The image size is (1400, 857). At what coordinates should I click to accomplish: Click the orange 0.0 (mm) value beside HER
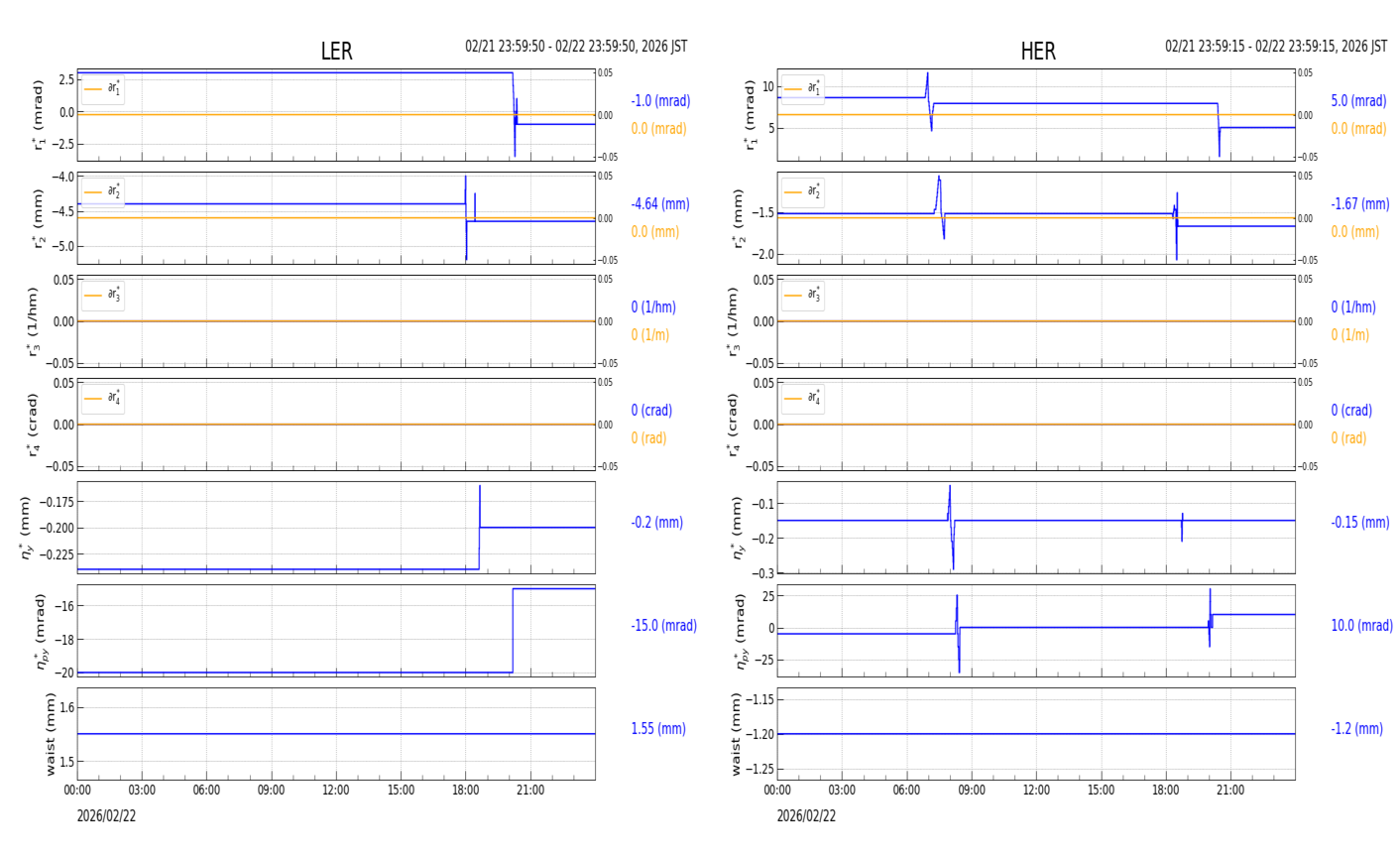point(1354,232)
